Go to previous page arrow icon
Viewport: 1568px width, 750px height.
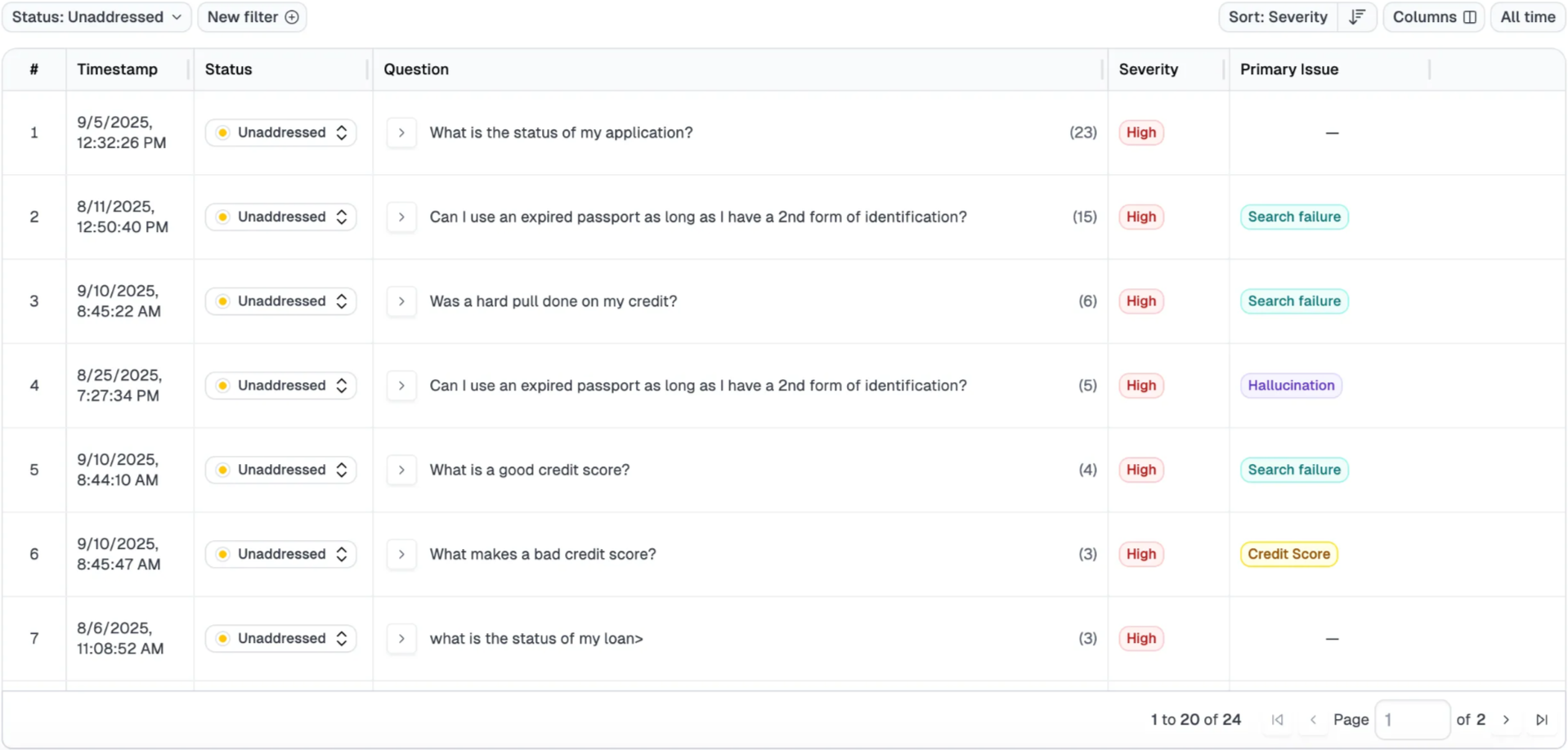point(1313,720)
